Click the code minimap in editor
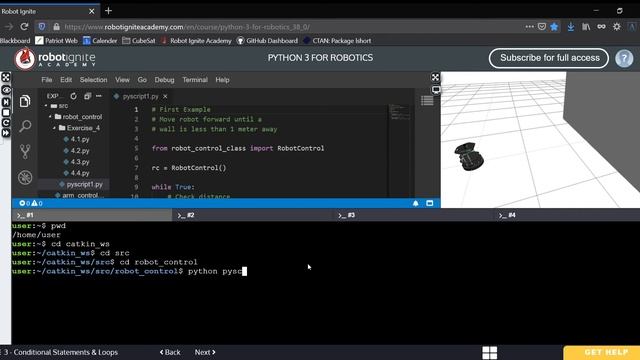 [x=399, y=112]
